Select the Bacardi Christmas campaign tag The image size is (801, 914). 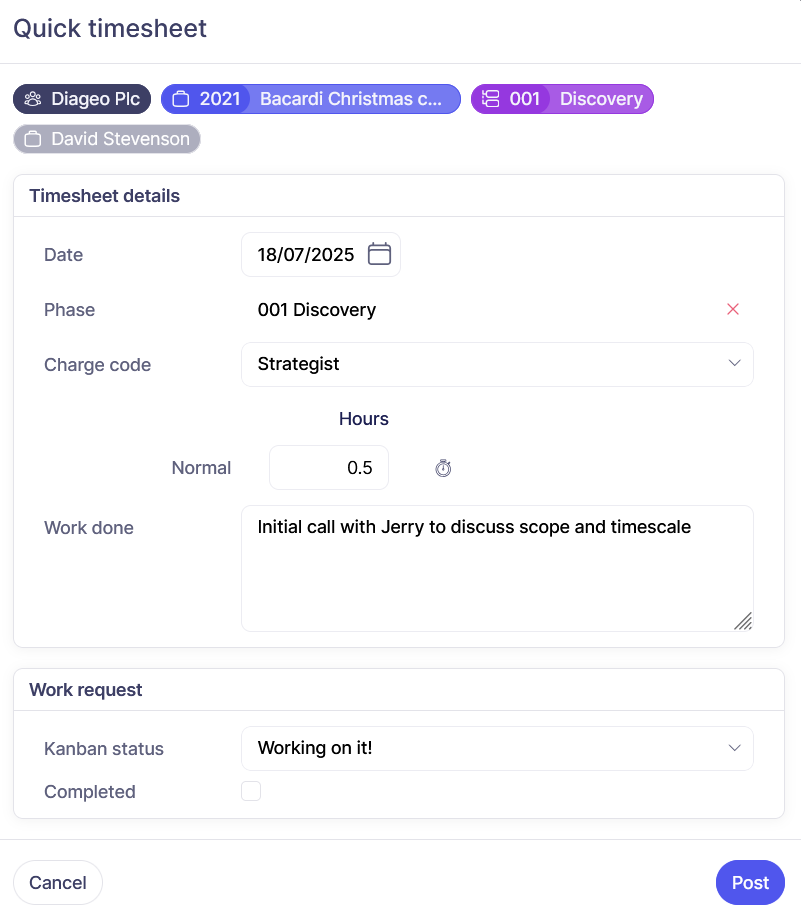350,99
